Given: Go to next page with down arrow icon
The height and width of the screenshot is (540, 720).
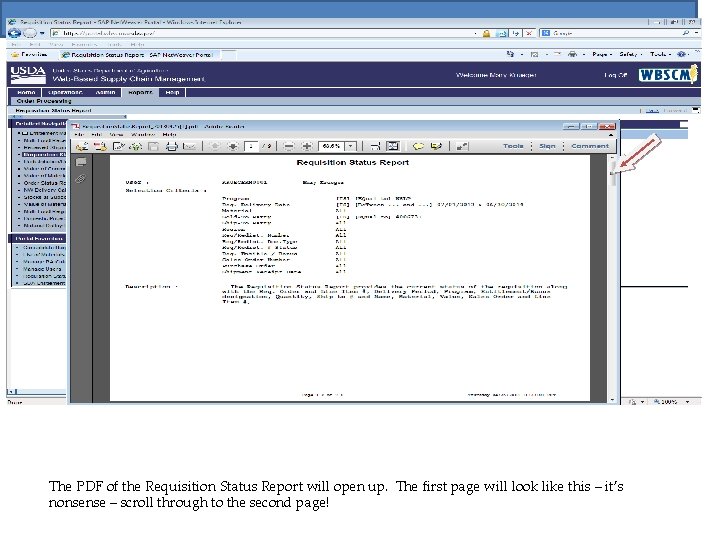Looking at the screenshot, I should [x=233, y=147].
